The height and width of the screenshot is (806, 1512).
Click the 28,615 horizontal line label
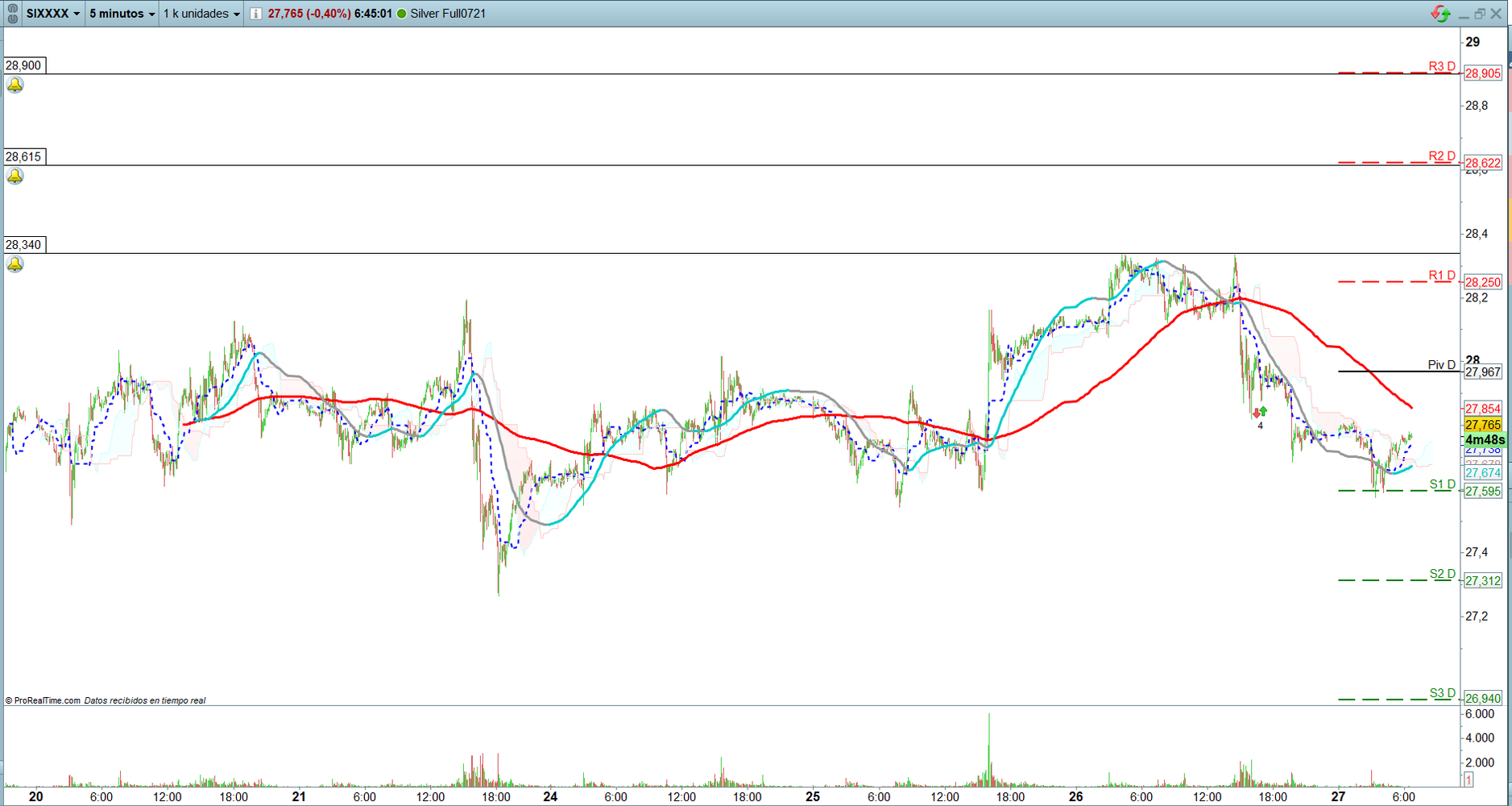pyautogui.click(x=24, y=156)
